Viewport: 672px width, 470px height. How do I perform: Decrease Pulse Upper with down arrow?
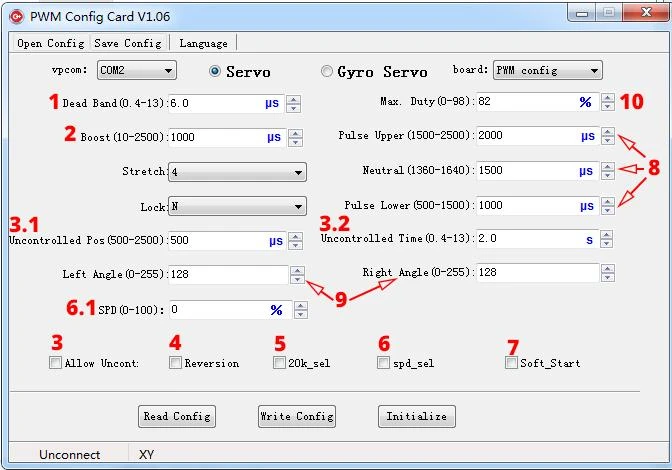pos(607,140)
